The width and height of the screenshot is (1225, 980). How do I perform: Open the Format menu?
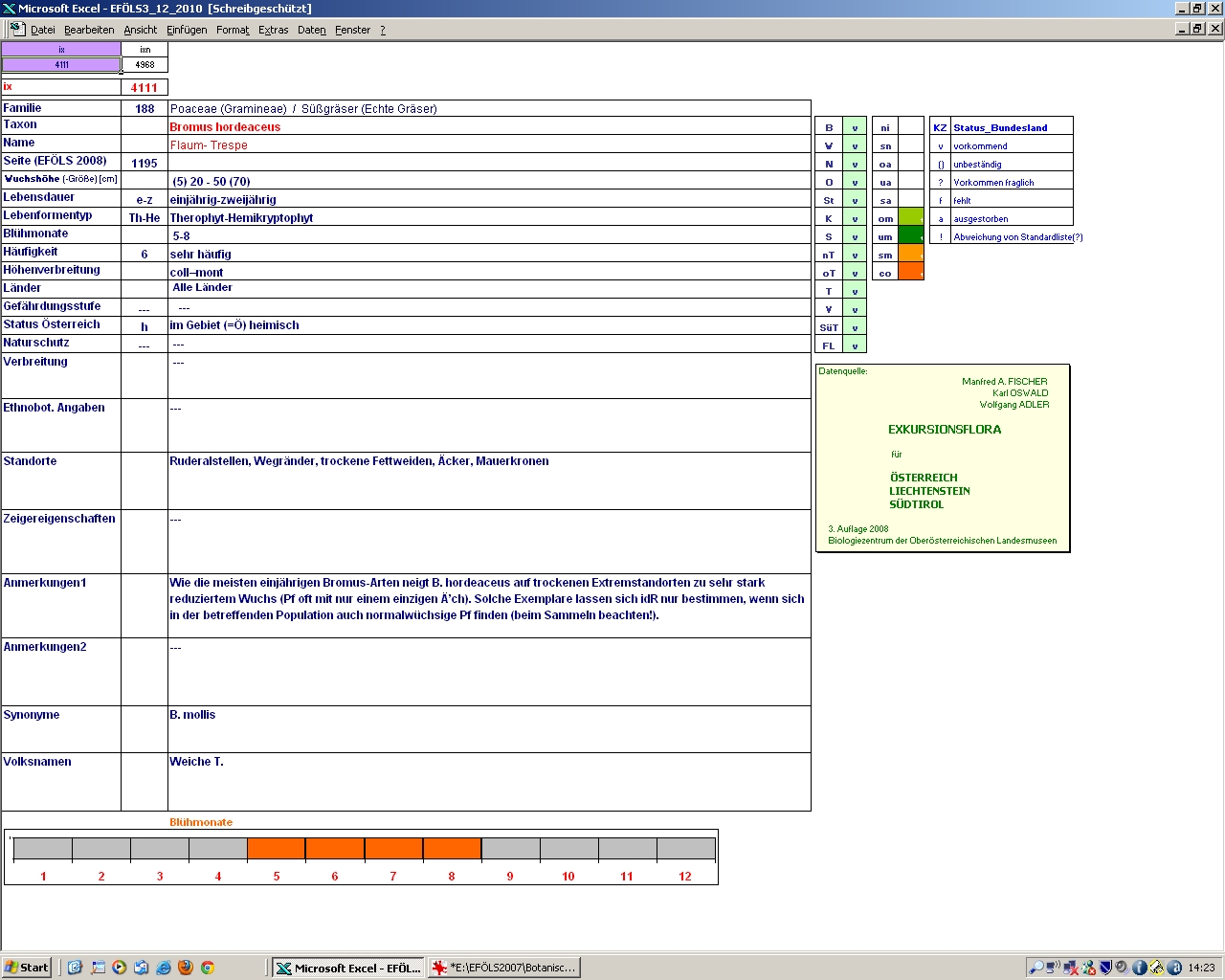pyautogui.click(x=233, y=30)
